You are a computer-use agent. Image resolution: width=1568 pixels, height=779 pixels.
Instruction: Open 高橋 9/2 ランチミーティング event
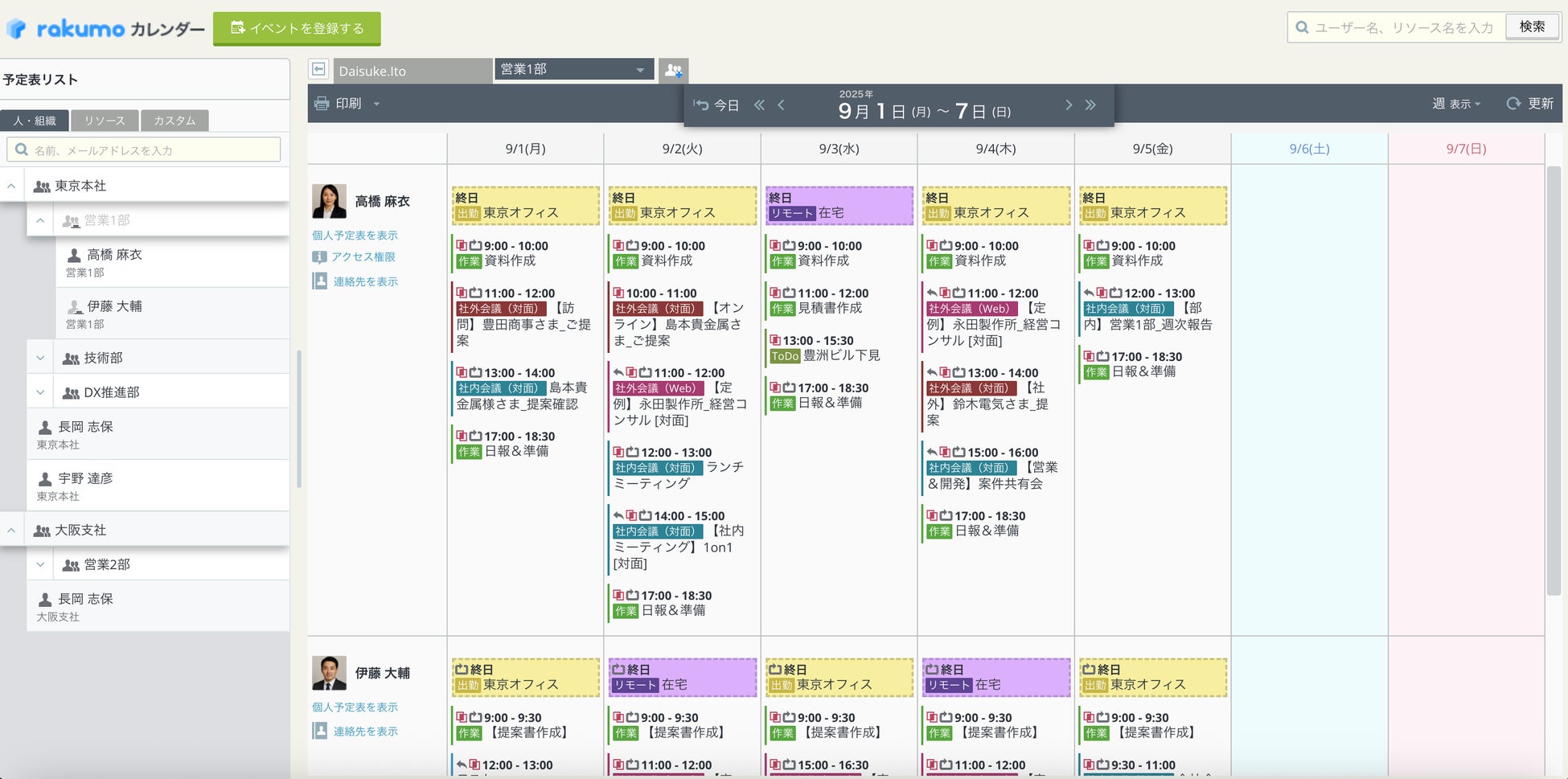point(682,468)
